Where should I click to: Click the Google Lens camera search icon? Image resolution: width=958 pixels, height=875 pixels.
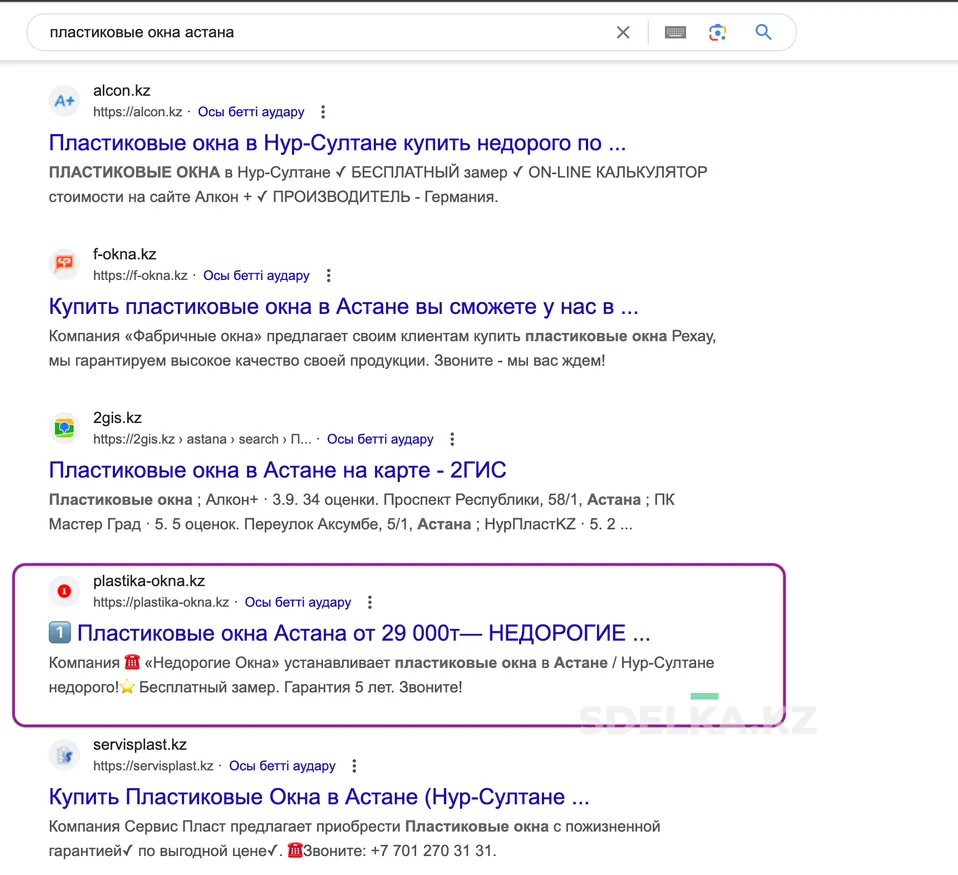(x=717, y=32)
